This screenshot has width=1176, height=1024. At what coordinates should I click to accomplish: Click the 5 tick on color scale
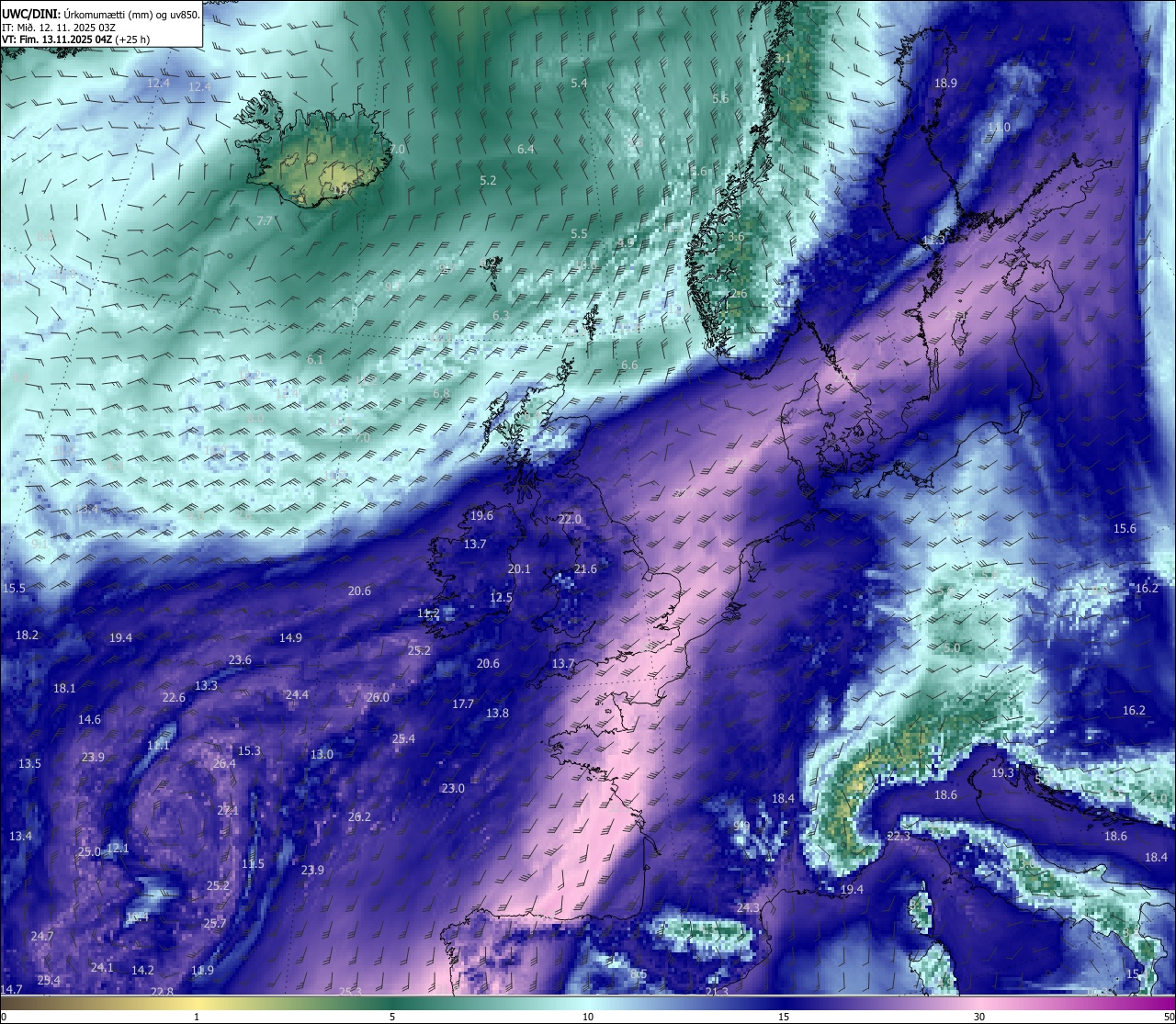392,1017
